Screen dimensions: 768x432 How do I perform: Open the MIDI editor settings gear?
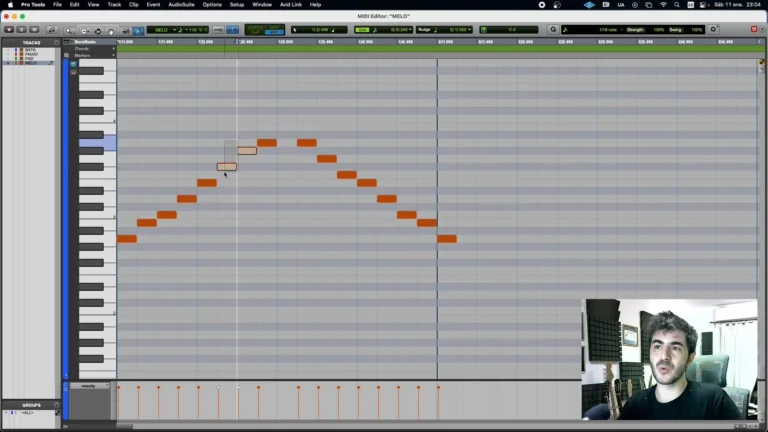(x=713, y=30)
